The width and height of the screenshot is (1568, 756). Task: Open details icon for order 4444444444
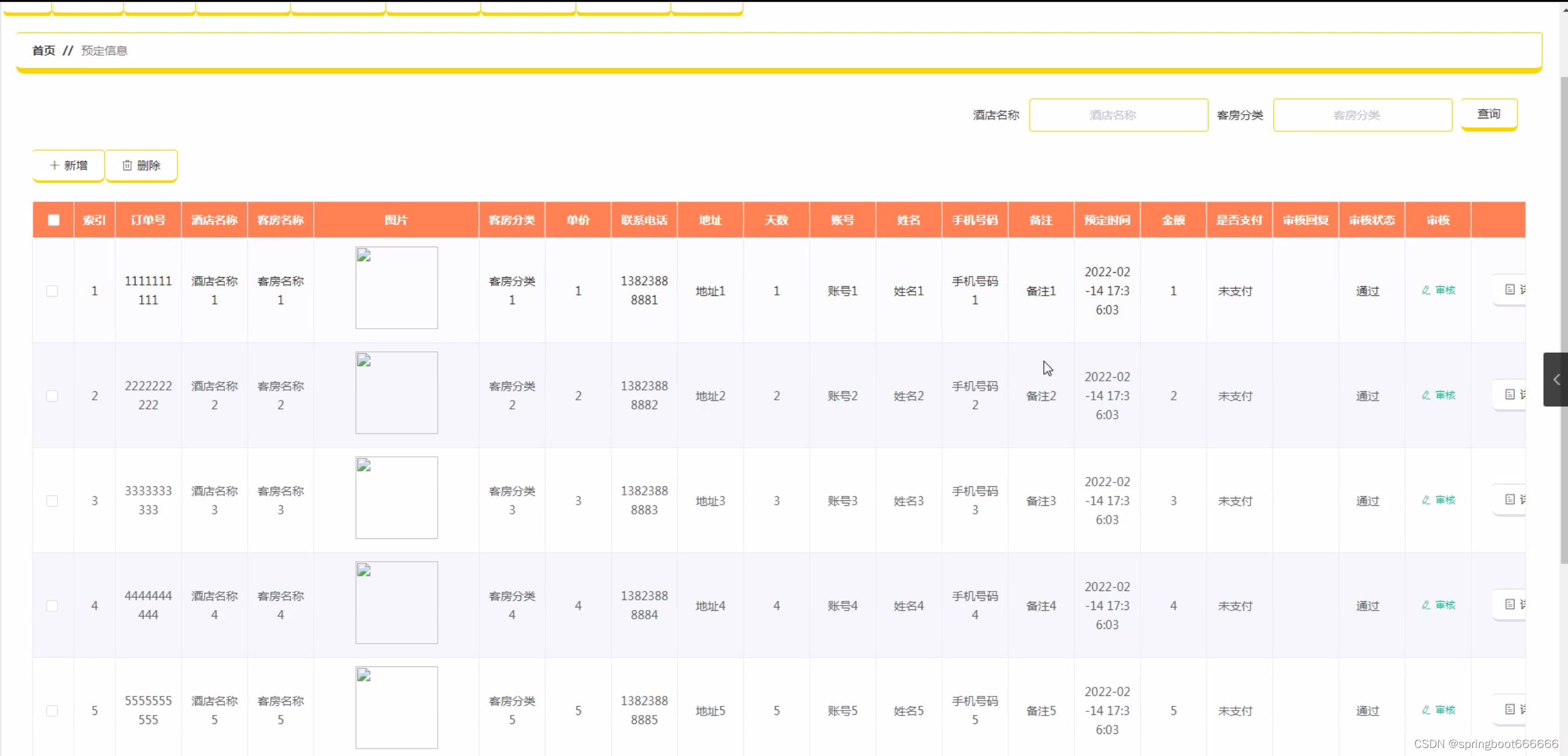(1510, 605)
